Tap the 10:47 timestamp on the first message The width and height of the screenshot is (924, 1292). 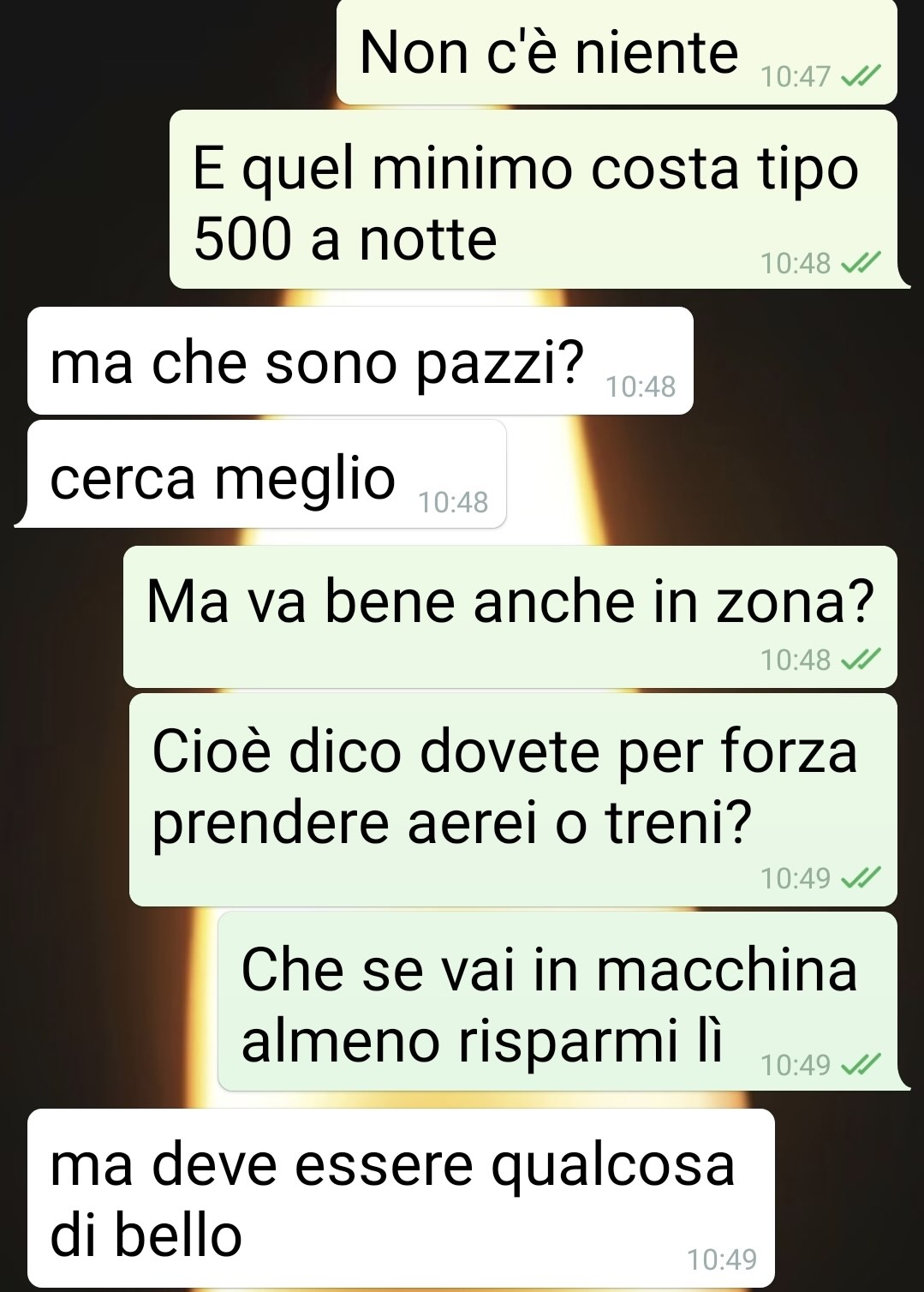pyautogui.click(x=796, y=77)
